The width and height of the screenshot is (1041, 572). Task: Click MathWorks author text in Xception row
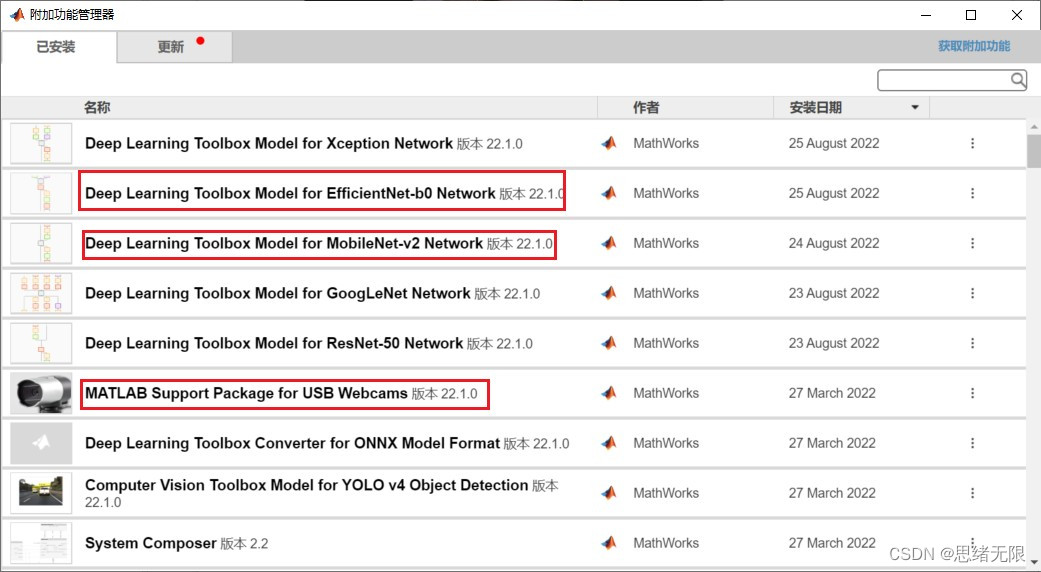[x=666, y=143]
